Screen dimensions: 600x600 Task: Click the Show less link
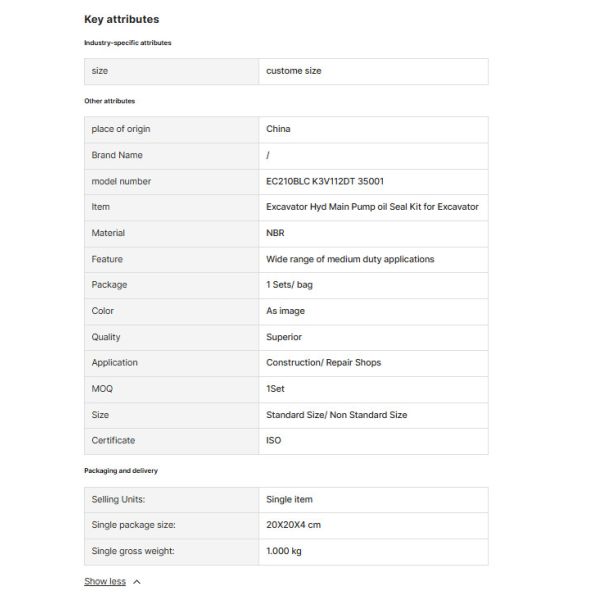coord(105,581)
